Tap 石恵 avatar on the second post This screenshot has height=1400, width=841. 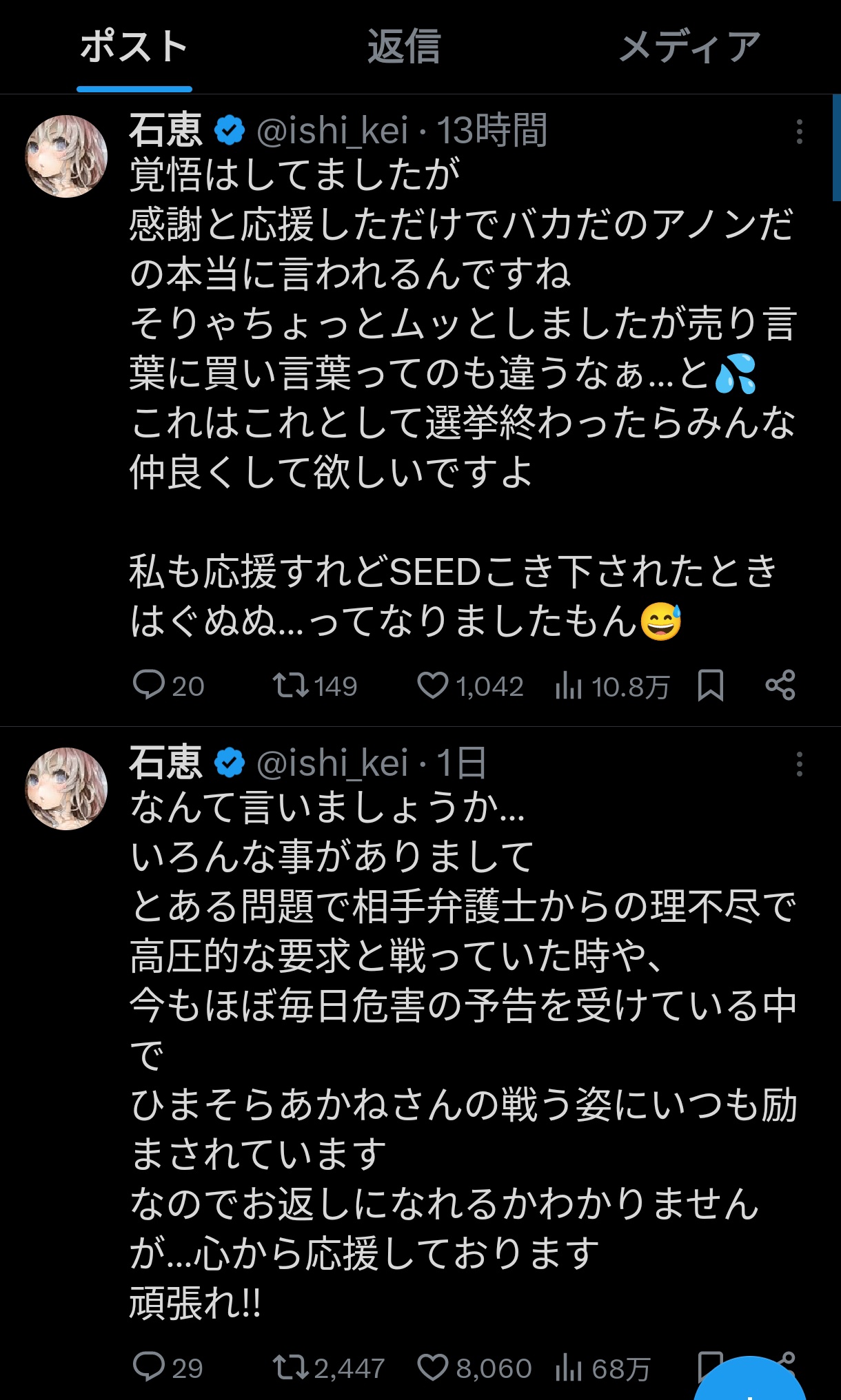pyautogui.click(x=66, y=789)
